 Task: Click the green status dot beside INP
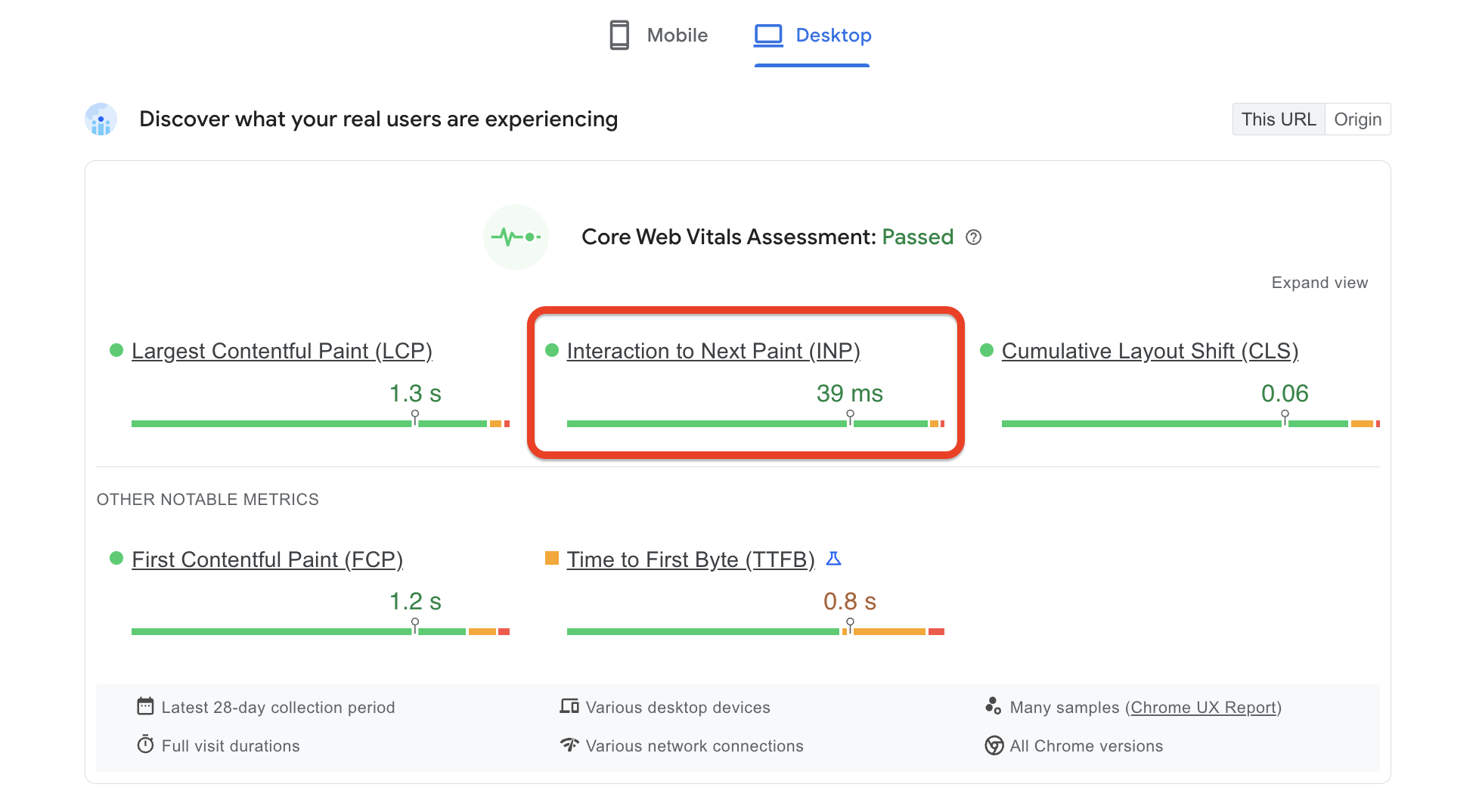552,350
